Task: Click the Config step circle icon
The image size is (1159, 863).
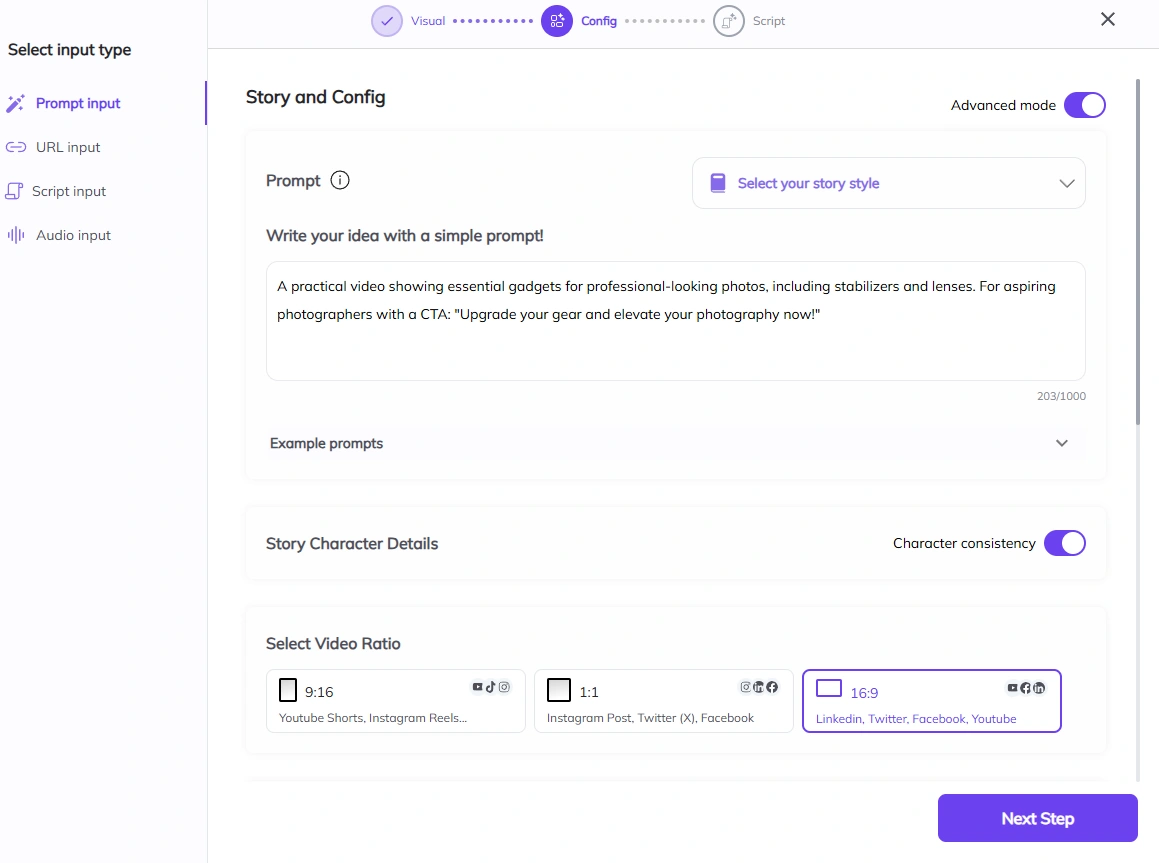Action: (557, 21)
